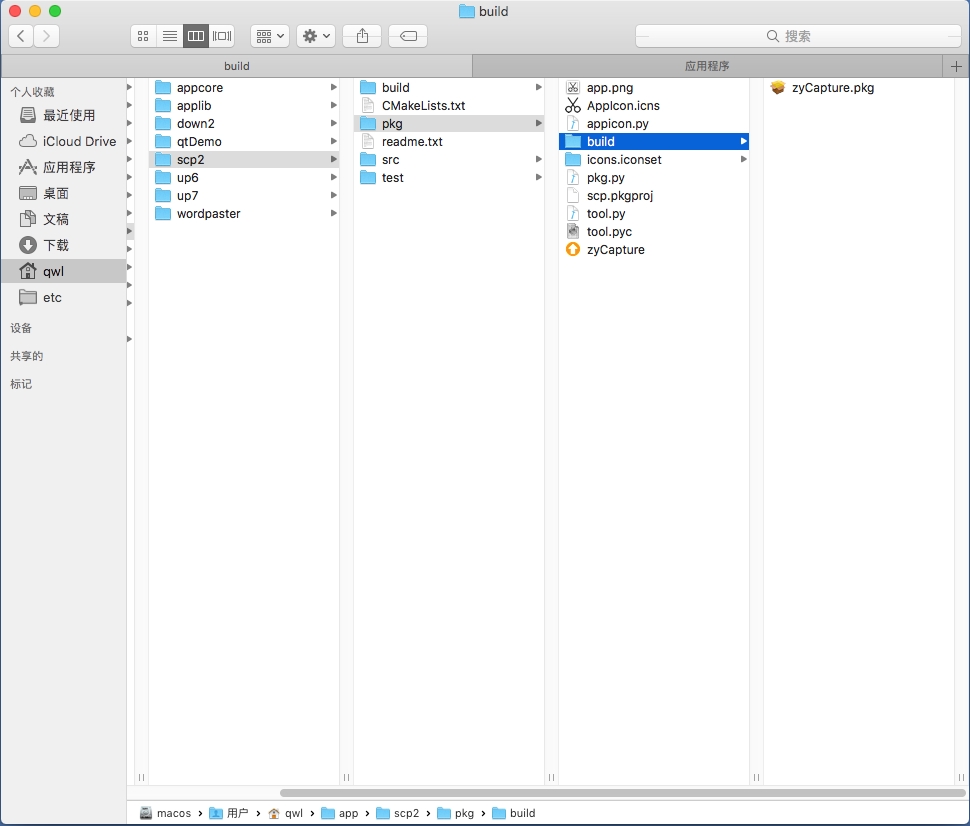Click the horizontal scrollbar at bottom

click(622, 793)
